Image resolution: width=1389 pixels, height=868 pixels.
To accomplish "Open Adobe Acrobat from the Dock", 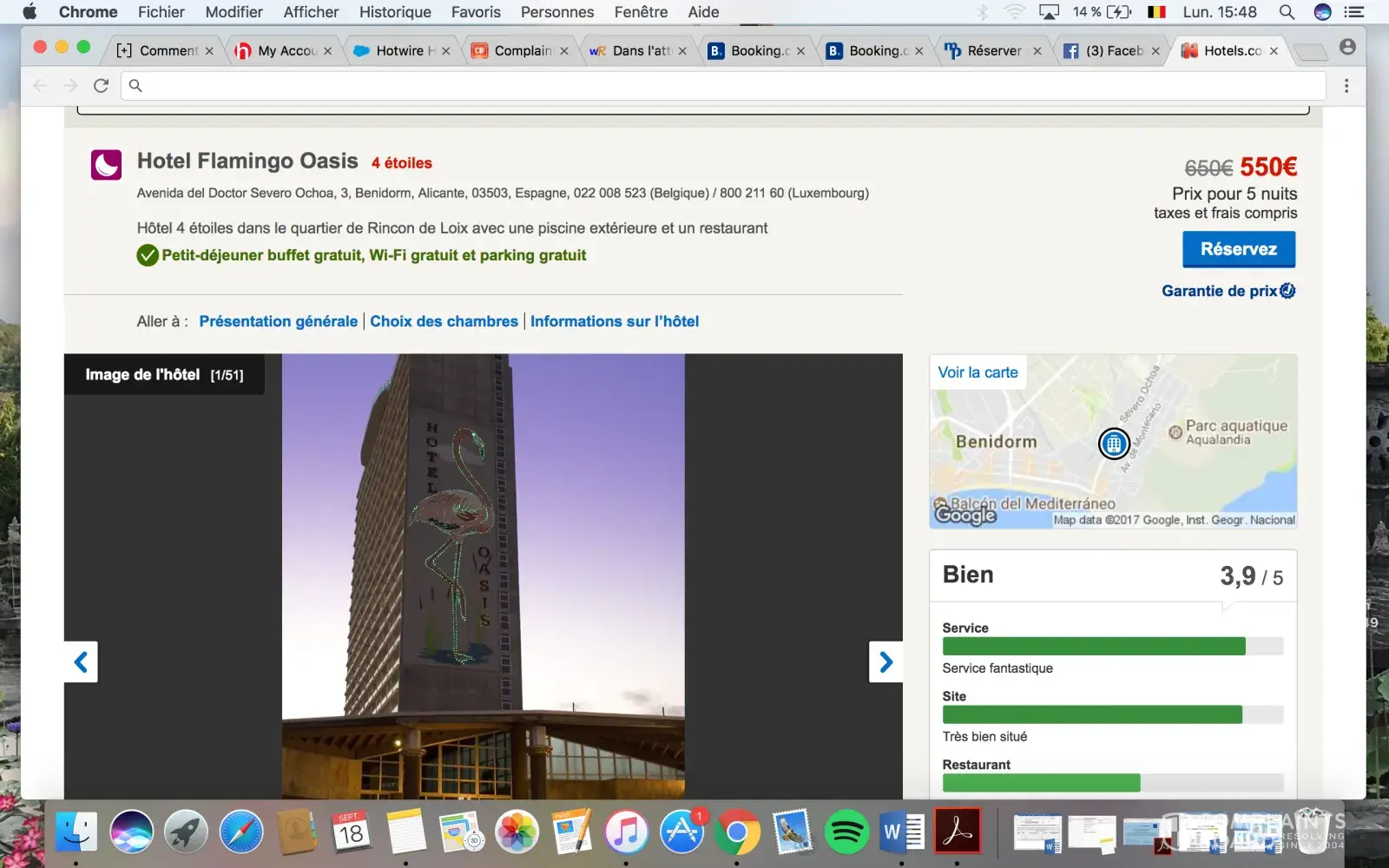I will coord(958,832).
